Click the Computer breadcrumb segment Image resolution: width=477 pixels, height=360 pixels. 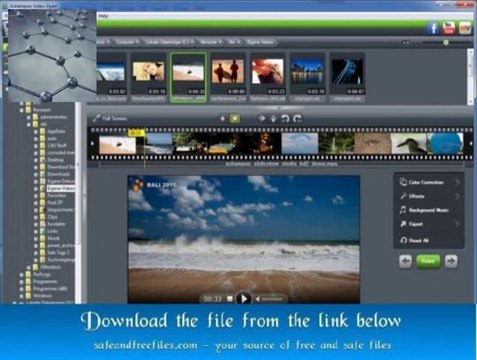click(127, 42)
